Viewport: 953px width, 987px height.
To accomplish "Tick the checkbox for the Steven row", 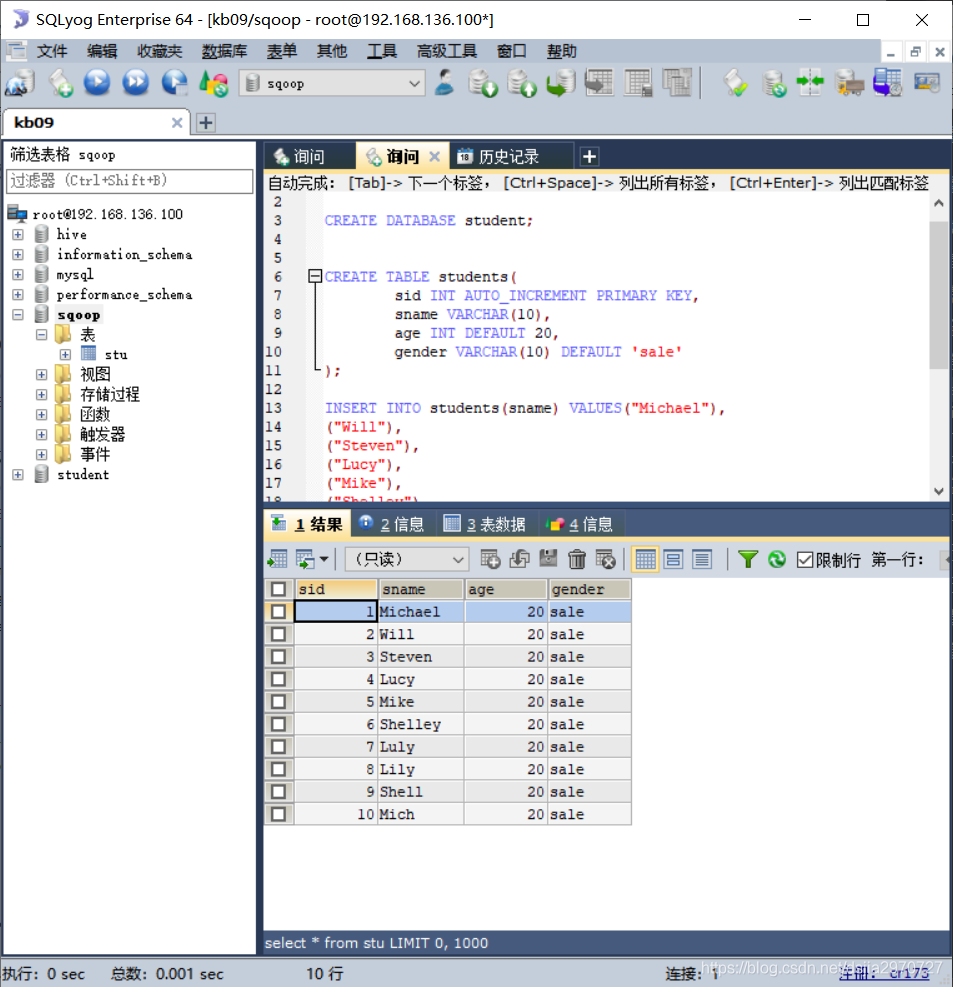I will point(278,657).
